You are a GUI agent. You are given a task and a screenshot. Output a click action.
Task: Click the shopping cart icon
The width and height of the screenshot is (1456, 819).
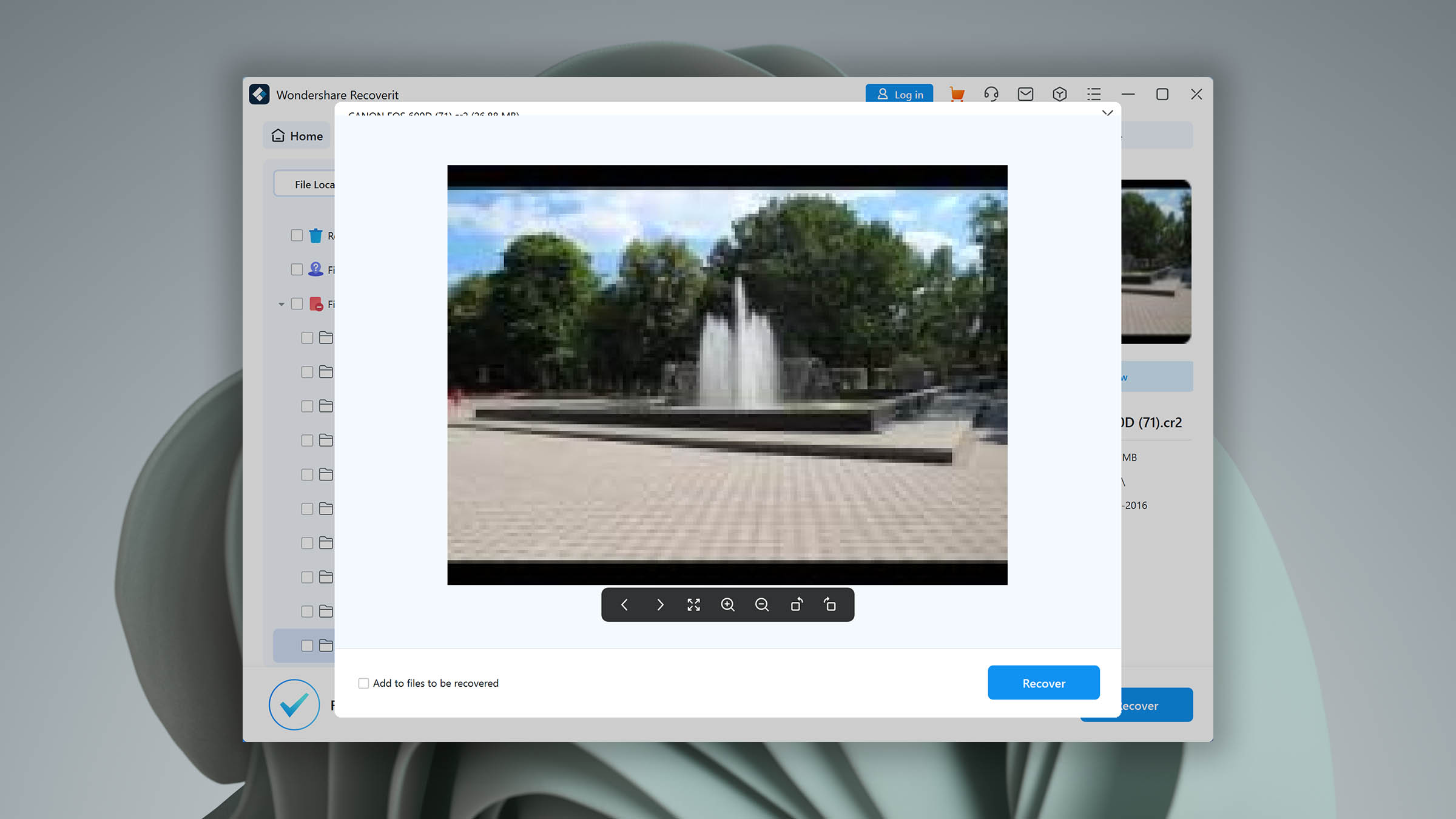(956, 94)
